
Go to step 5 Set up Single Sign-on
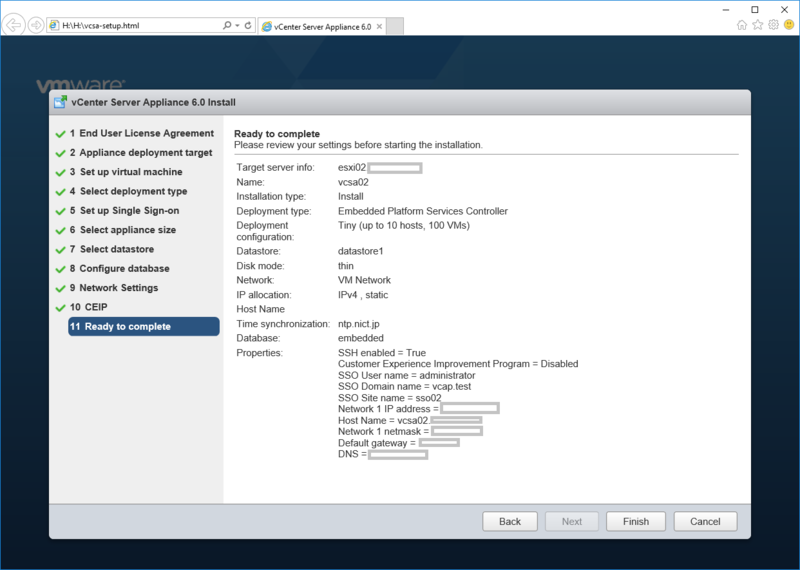pos(124,211)
